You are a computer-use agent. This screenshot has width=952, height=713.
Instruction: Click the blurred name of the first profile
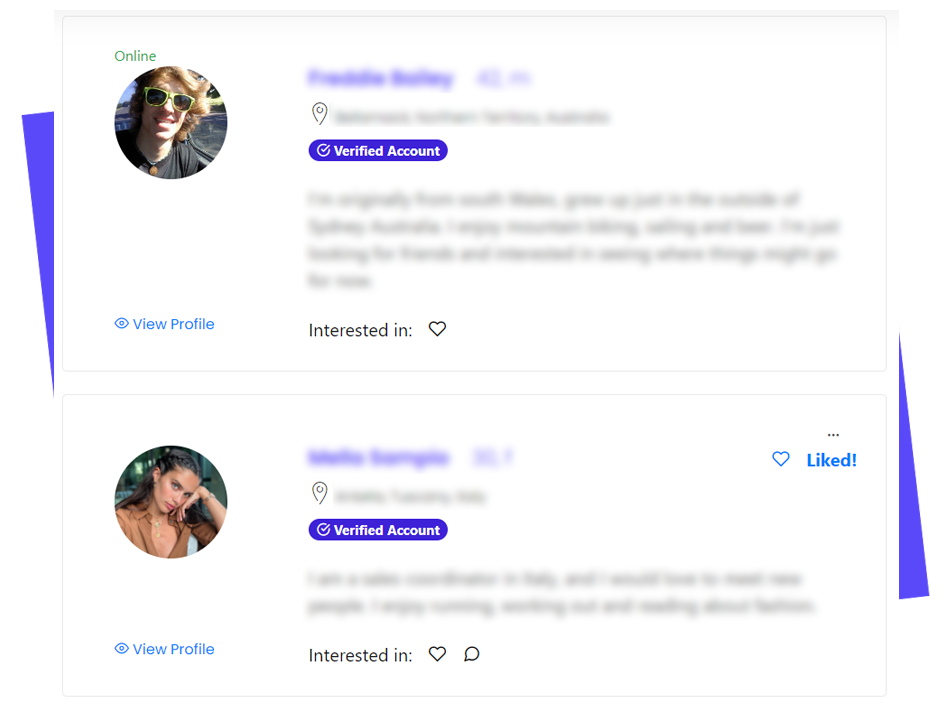pos(381,78)
